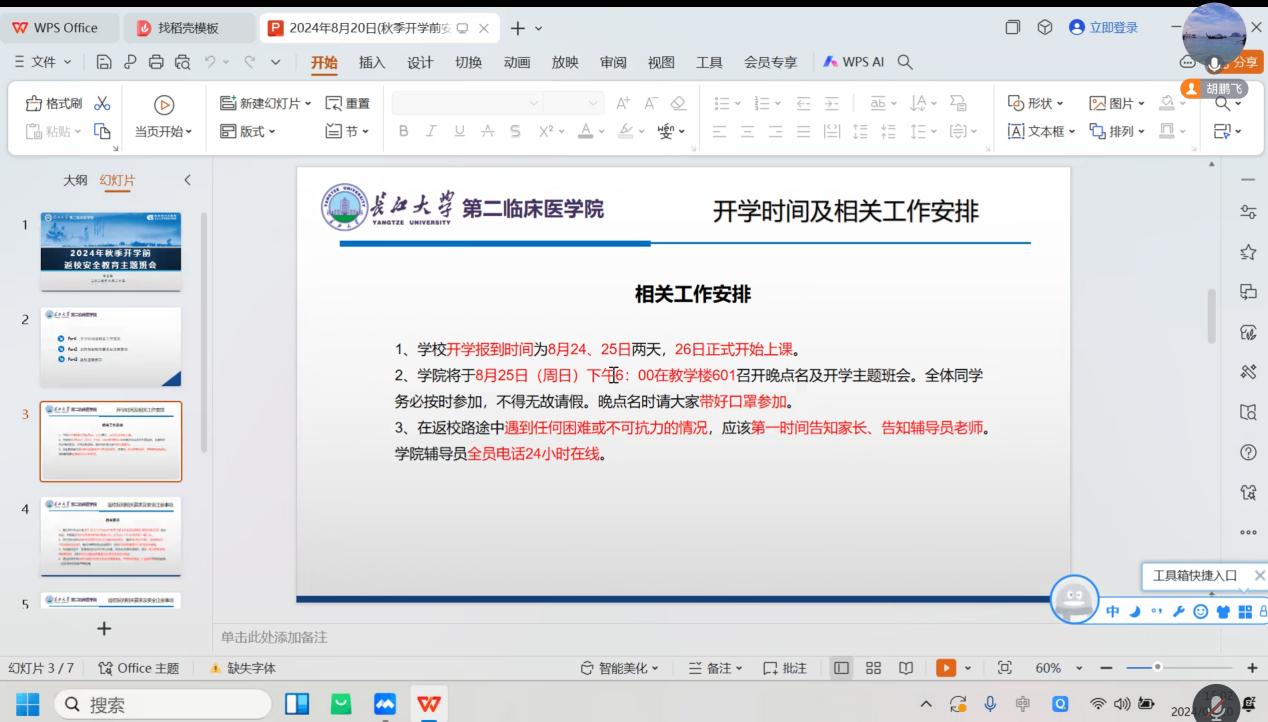Click the zoom in plus button
1268x722 pixels.
pos(1252,668)
